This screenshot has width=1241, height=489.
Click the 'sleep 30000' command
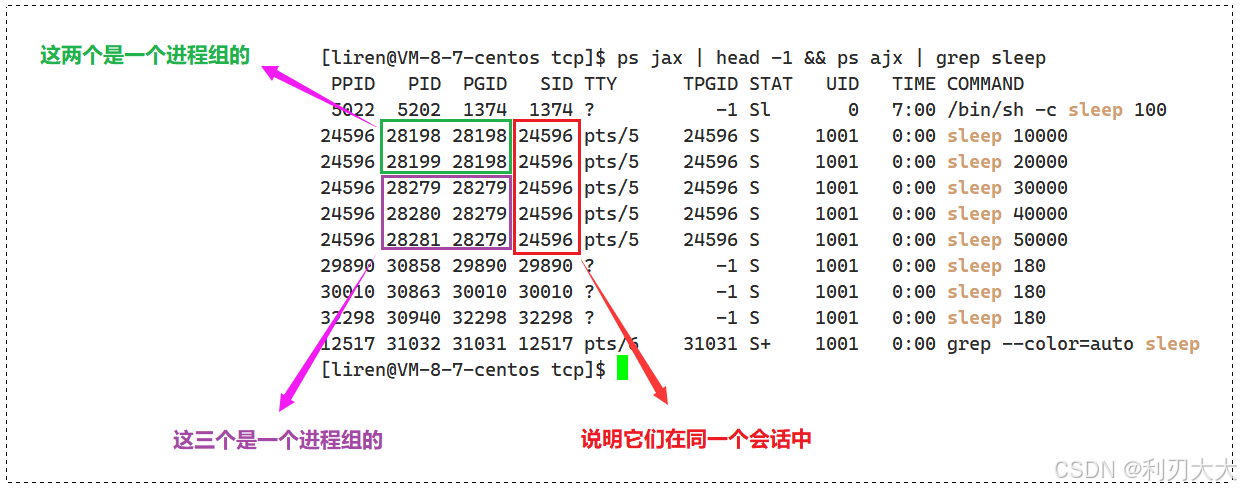coord(1007,188)
